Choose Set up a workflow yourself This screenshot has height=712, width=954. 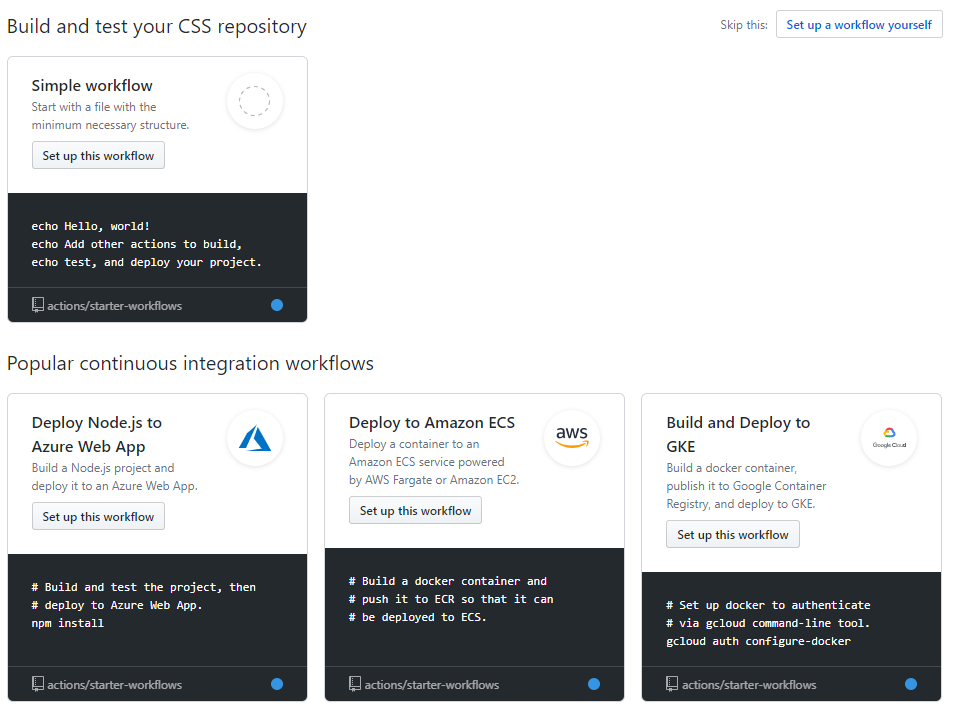pos(858,25)
